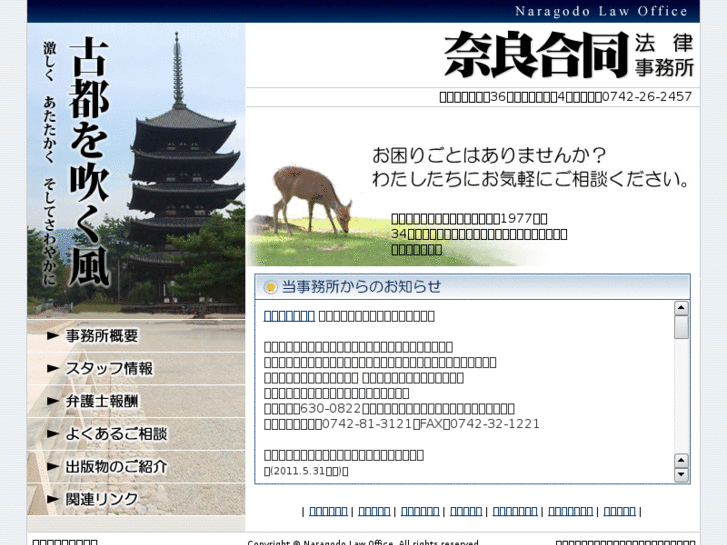Click the arrow icon beside 関連リンク
This screenshot has width=727, height=545.
[x=53, y=500]
